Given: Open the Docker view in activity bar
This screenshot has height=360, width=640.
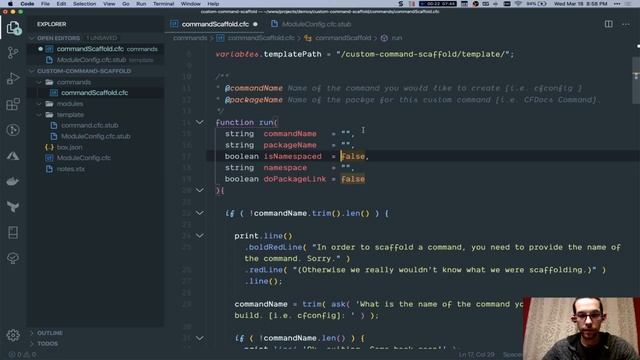Looking at the screenshot, I should coord(13,182).
